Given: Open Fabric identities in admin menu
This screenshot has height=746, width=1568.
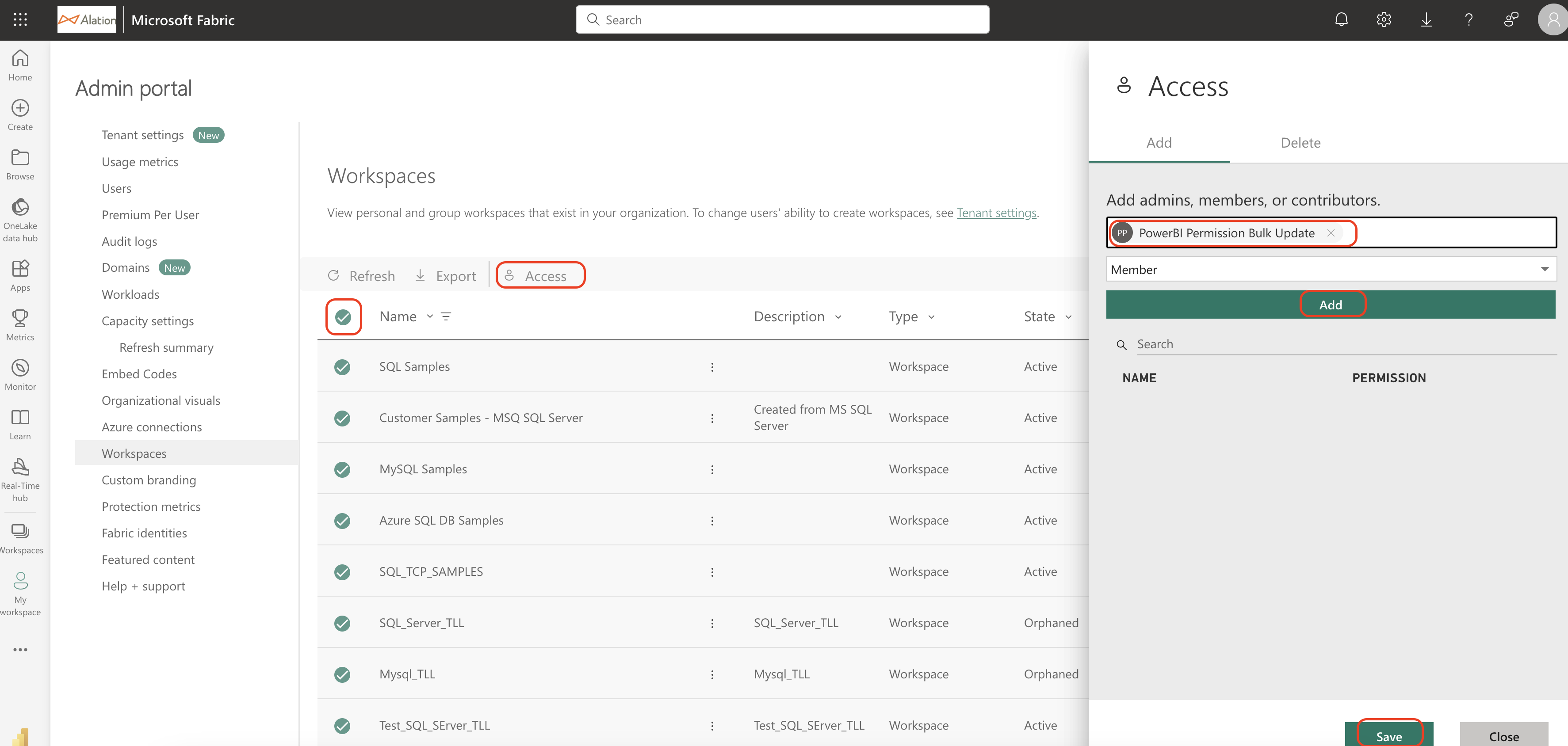Looking at the screenshot, I should [144, 533].
